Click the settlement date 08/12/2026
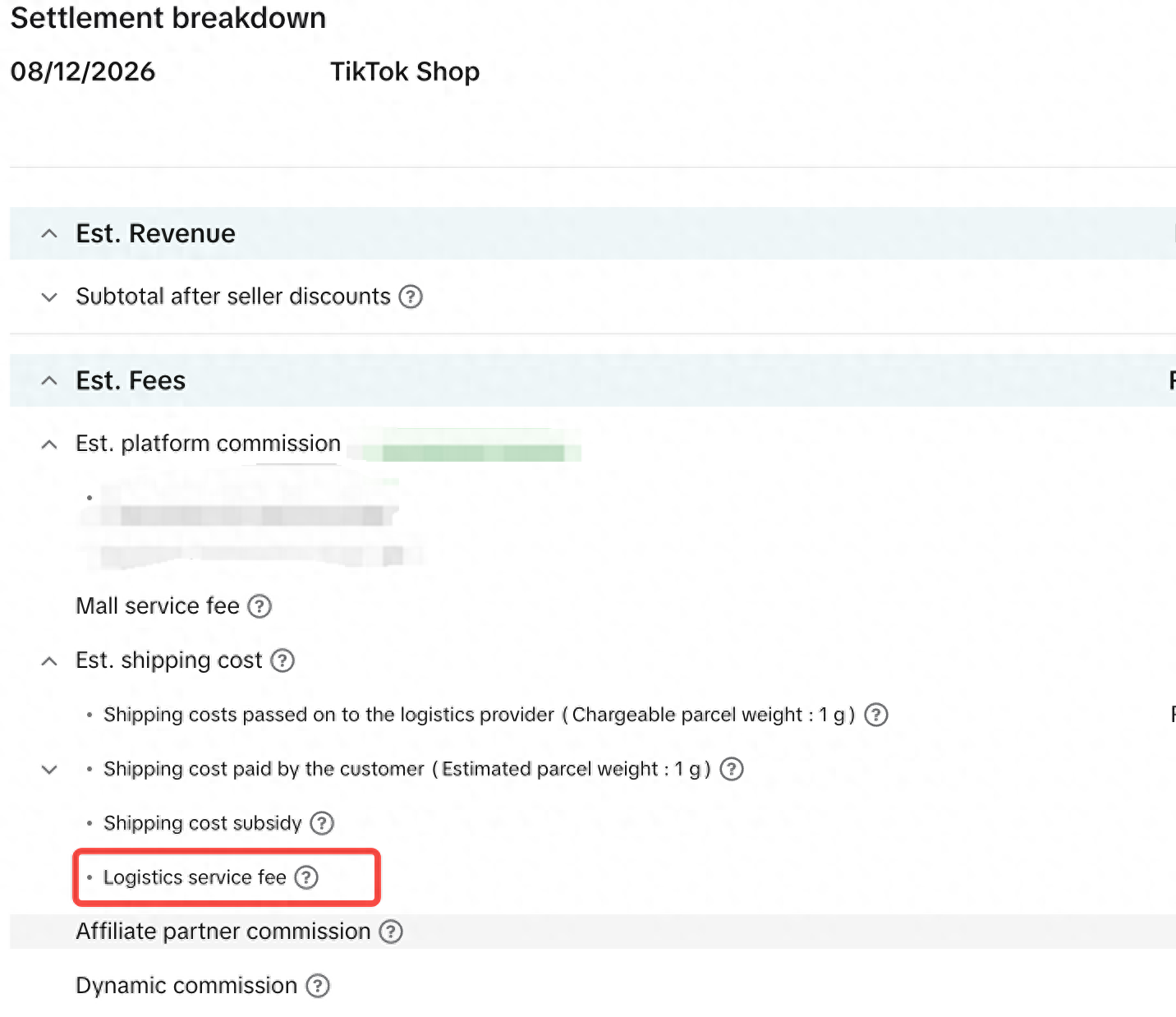Viewport: 1176px width, 1017px height. tap(82, 71)
